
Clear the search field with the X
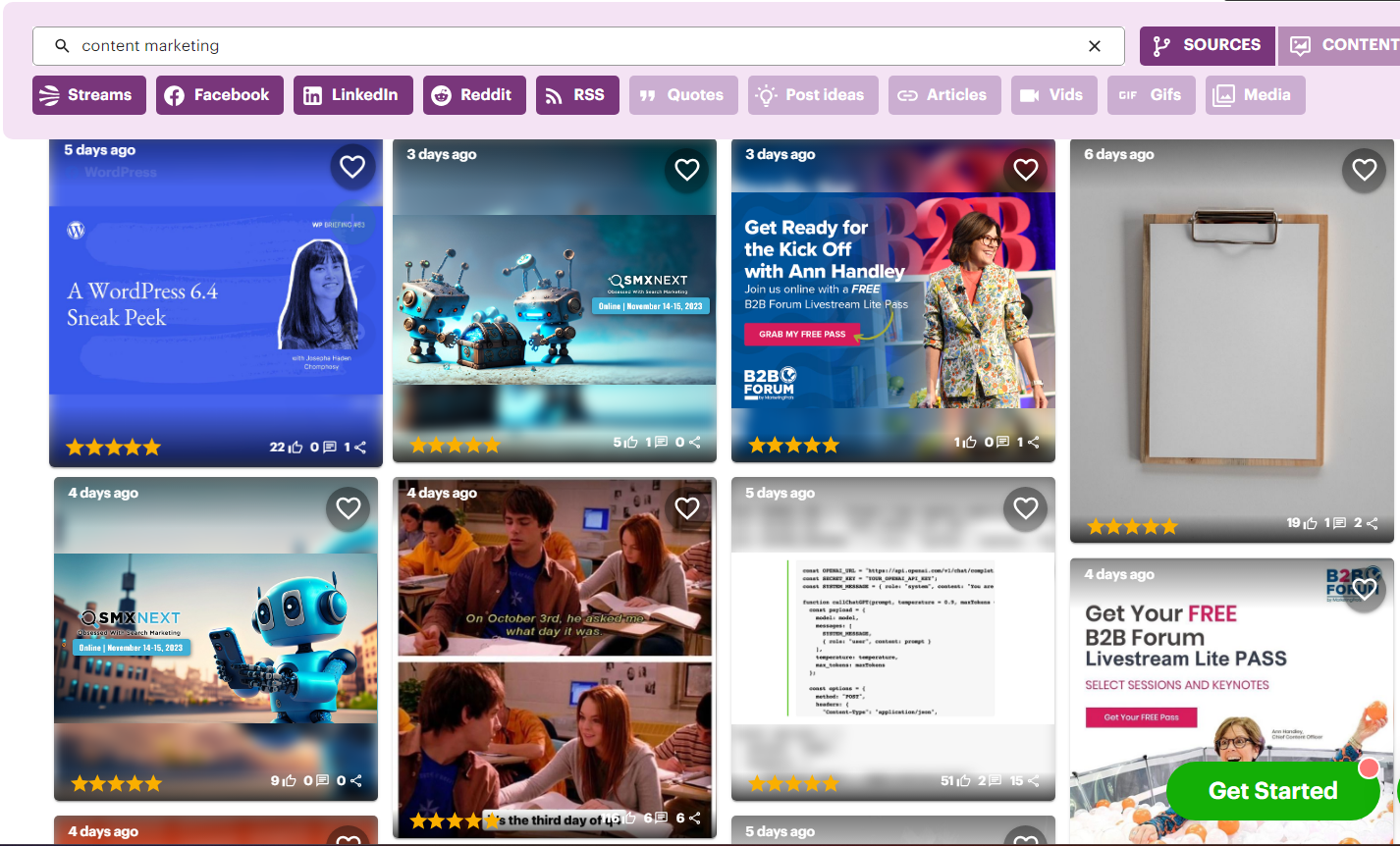pyautogui.click(x=1095, y=46)
